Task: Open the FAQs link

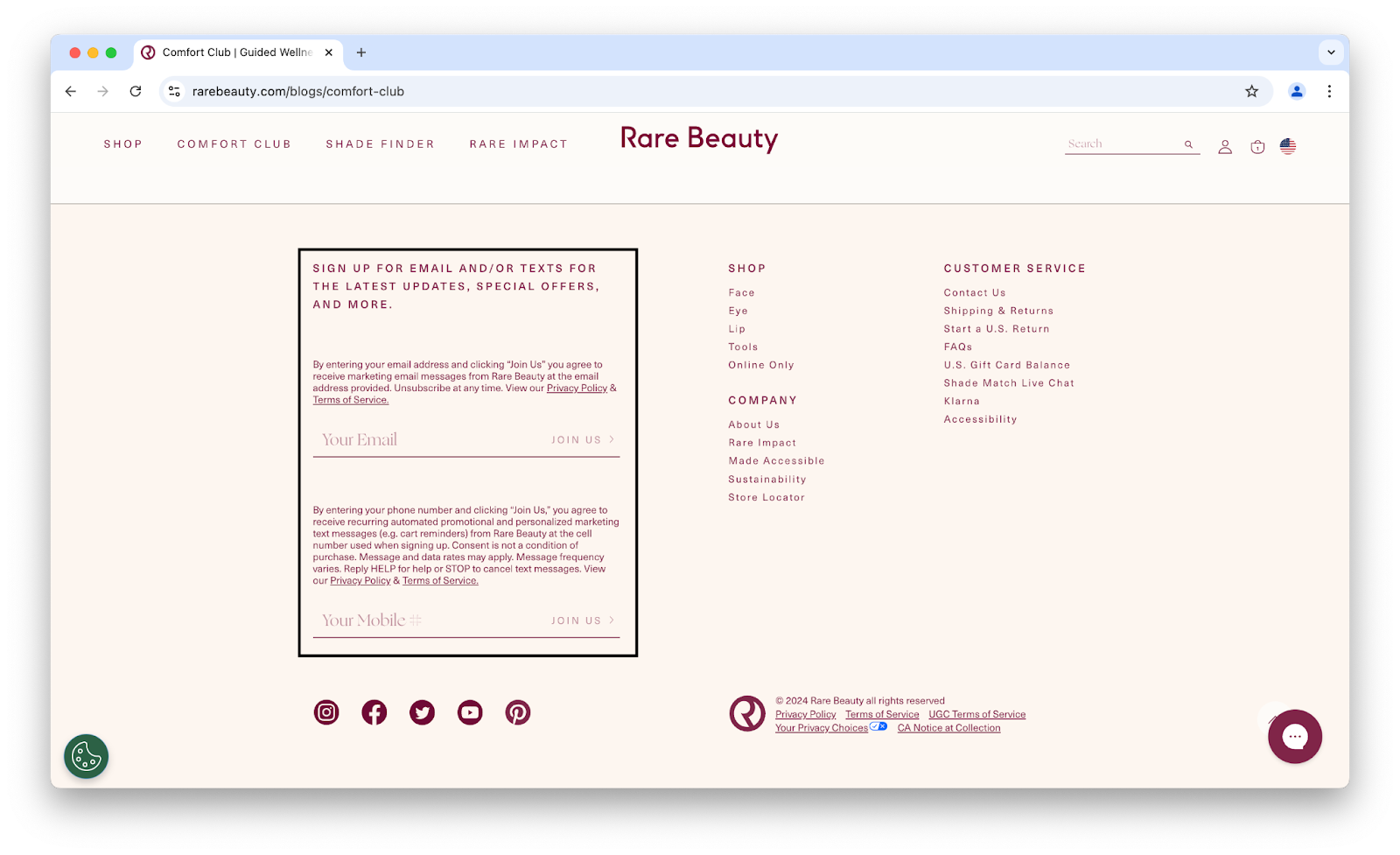Action: pos(958,347)
